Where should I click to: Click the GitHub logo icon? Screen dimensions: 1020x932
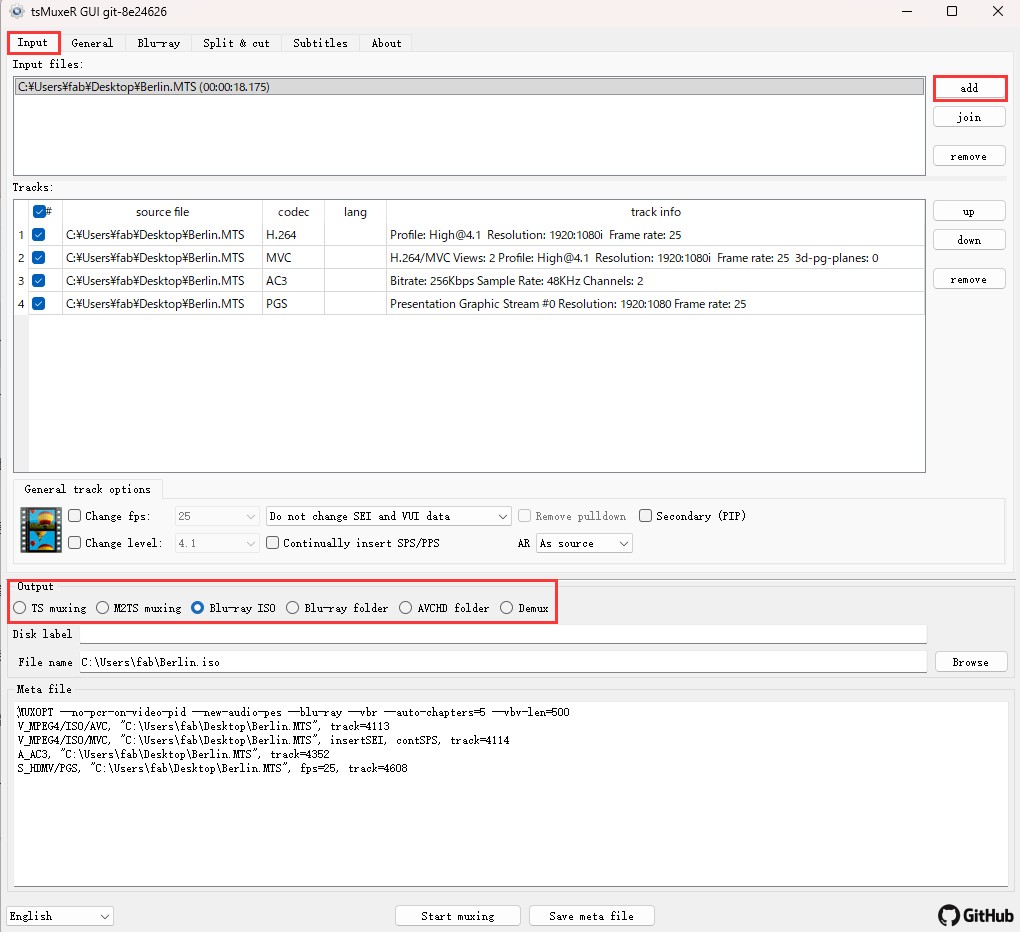[x=949, y=915]
